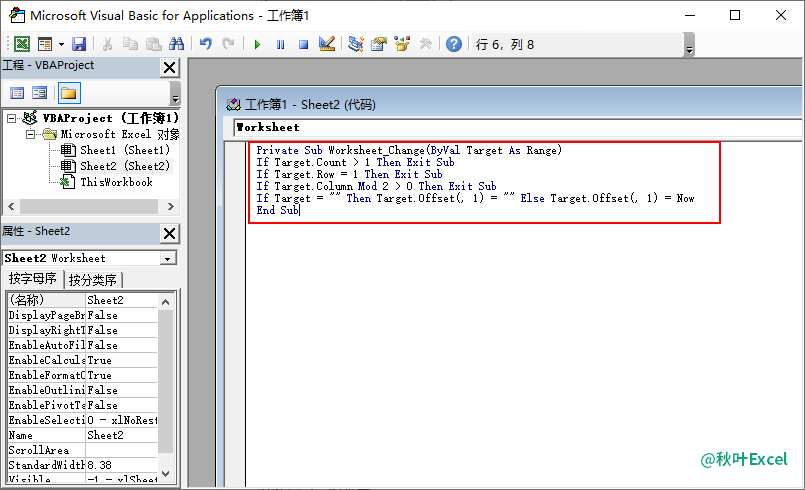Open the Worksheet object combo box
805x490 pixels.
pos(519,127)
